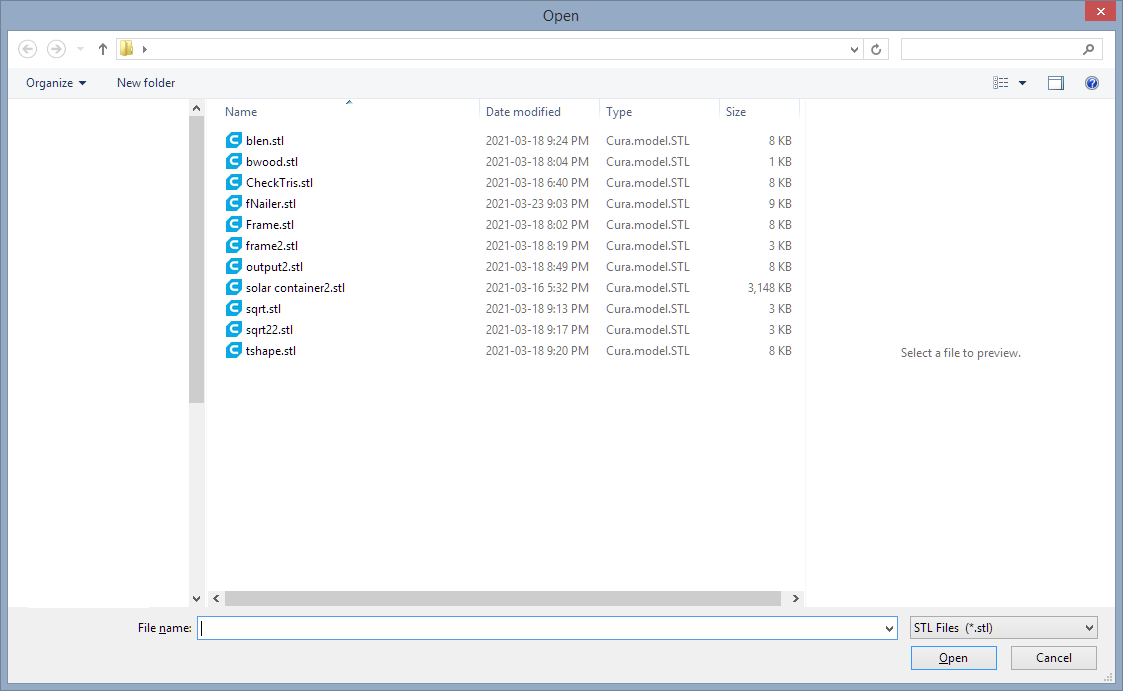Image resolution: width=1123 pixels, height=691 pixels.
Task: Click the sqrt.stl file name
Action: pyautogui.click(x=263, y=309)
